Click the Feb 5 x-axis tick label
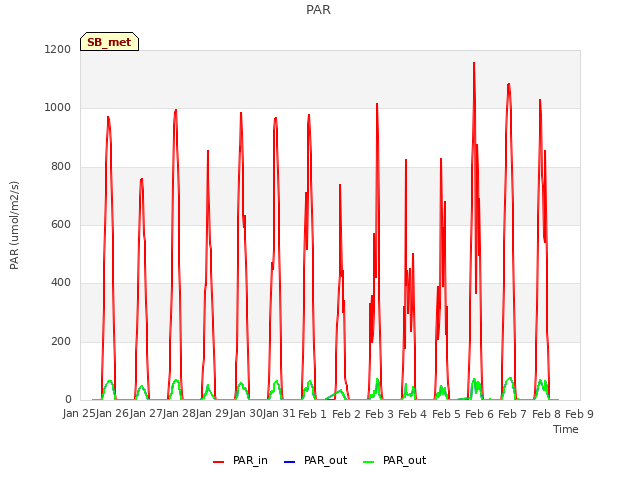Image resolution: width=640 pixels, height=480 pixels. point(446,414)
